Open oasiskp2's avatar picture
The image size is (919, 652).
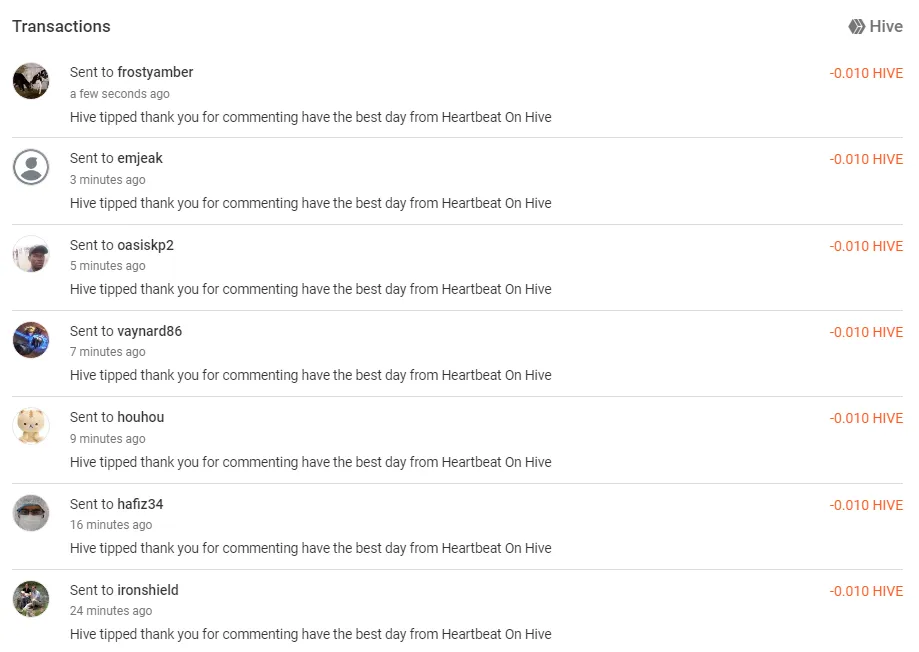click(31, 254)
